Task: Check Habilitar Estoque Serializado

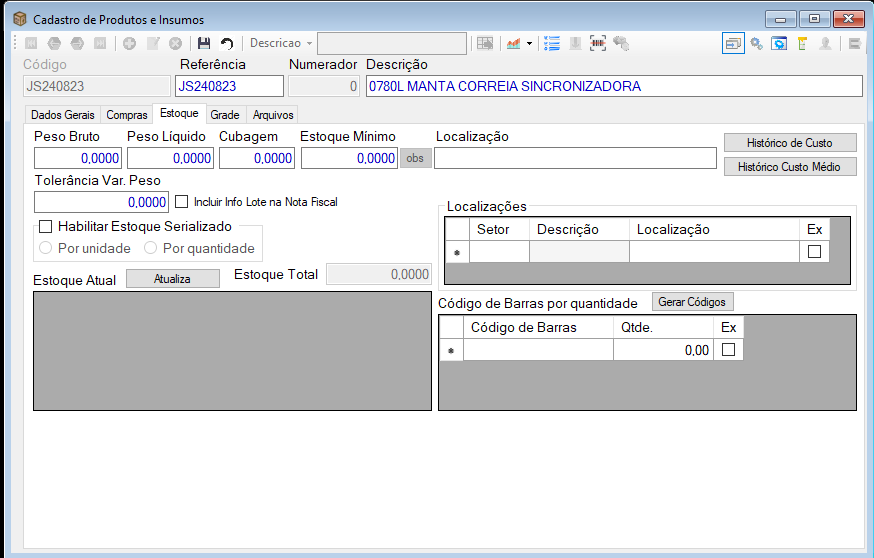Action: pyautogui.click(x=46, y=226)
